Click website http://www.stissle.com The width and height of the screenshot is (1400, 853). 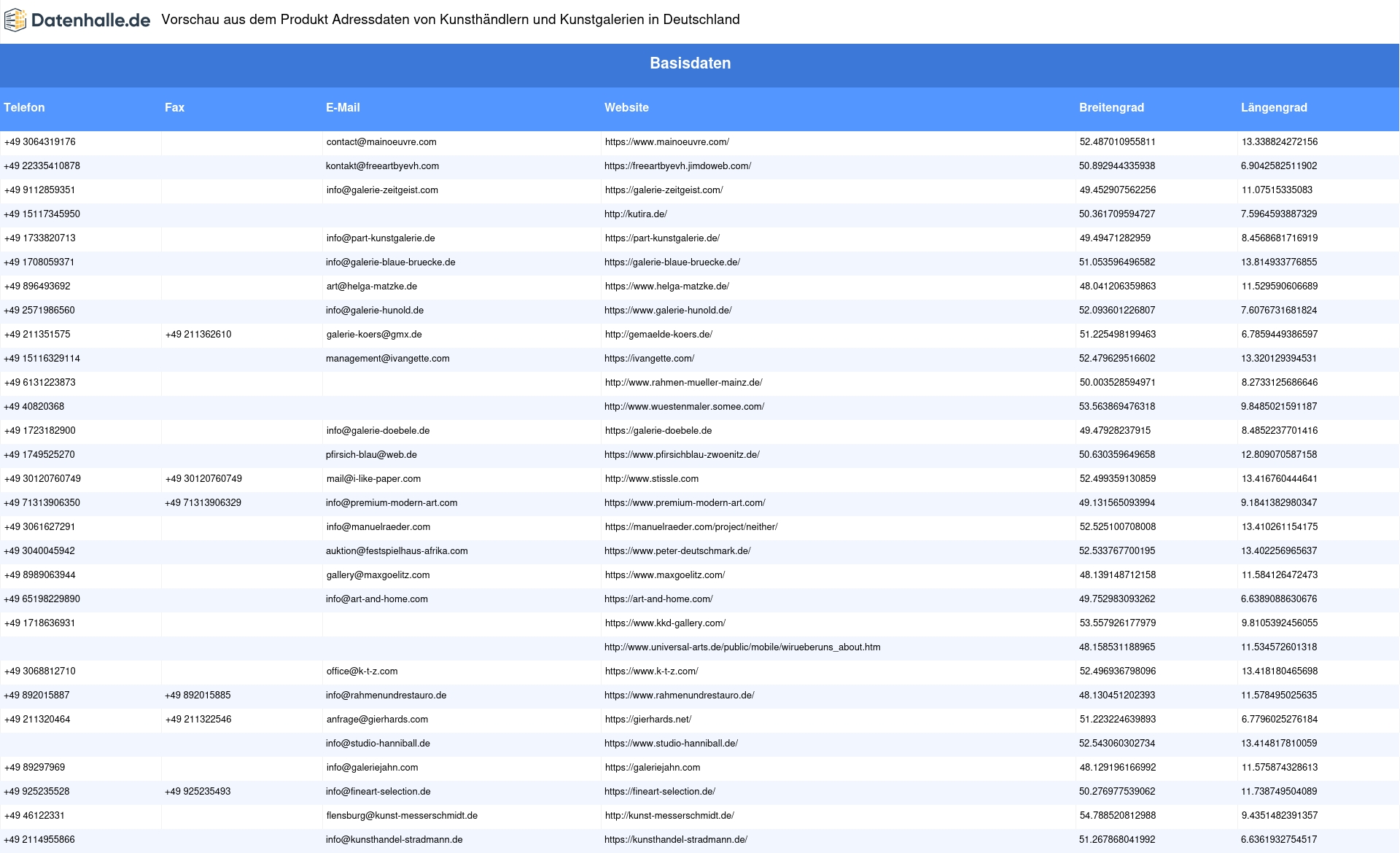click(651, 479)
